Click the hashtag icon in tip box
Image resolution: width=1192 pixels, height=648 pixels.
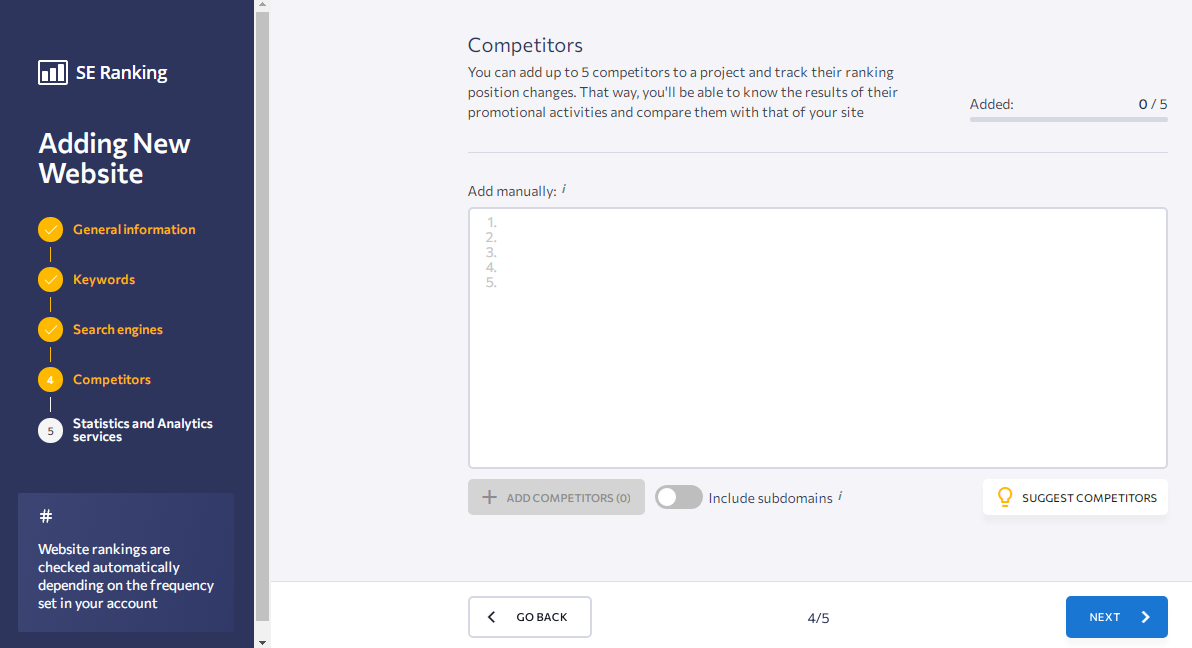[x=46, y=516]
